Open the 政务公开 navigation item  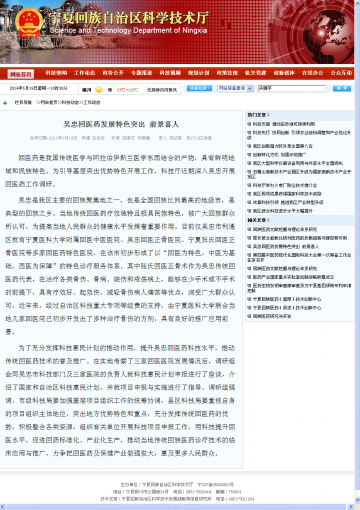[x=113, y=73]
